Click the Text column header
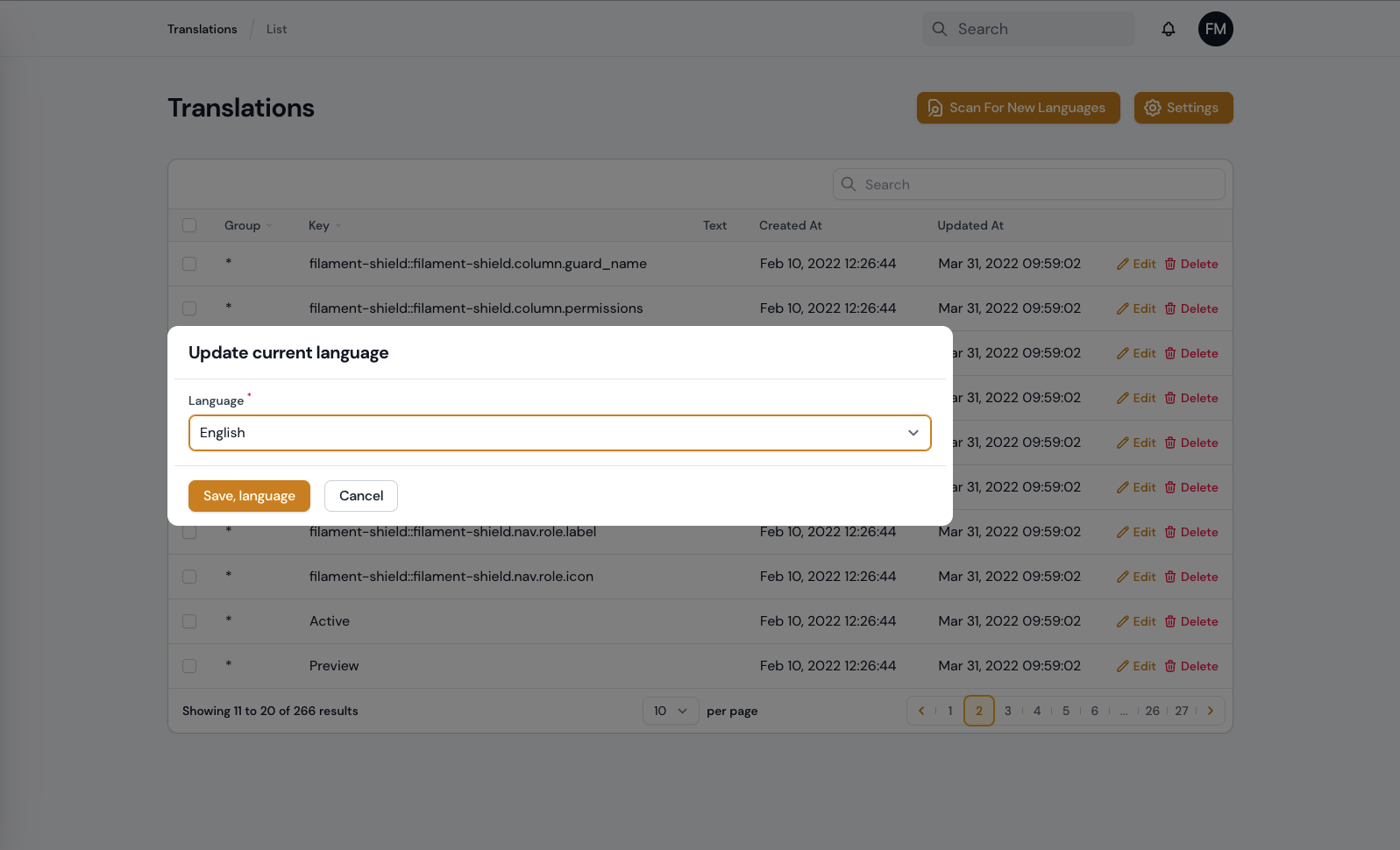The width and height of the screenshot is (1400, 850). point(714,225)
